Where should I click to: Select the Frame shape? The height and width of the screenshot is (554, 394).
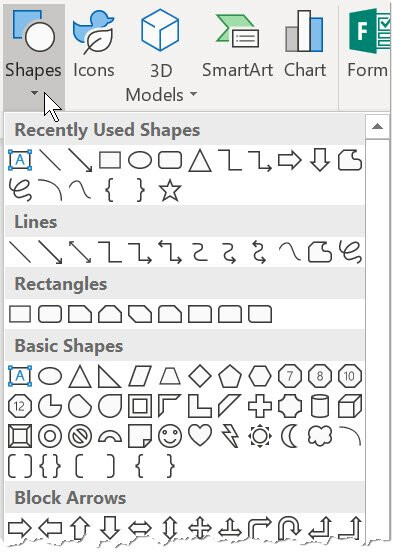[140, 406]
